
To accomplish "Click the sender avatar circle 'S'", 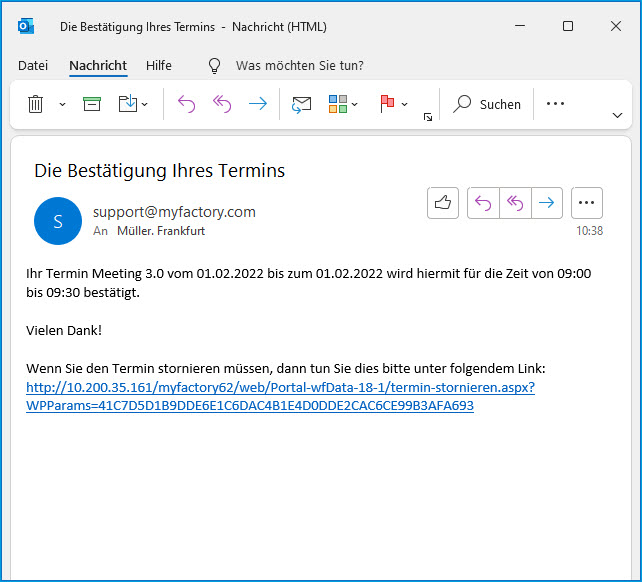I will point(58,221).
